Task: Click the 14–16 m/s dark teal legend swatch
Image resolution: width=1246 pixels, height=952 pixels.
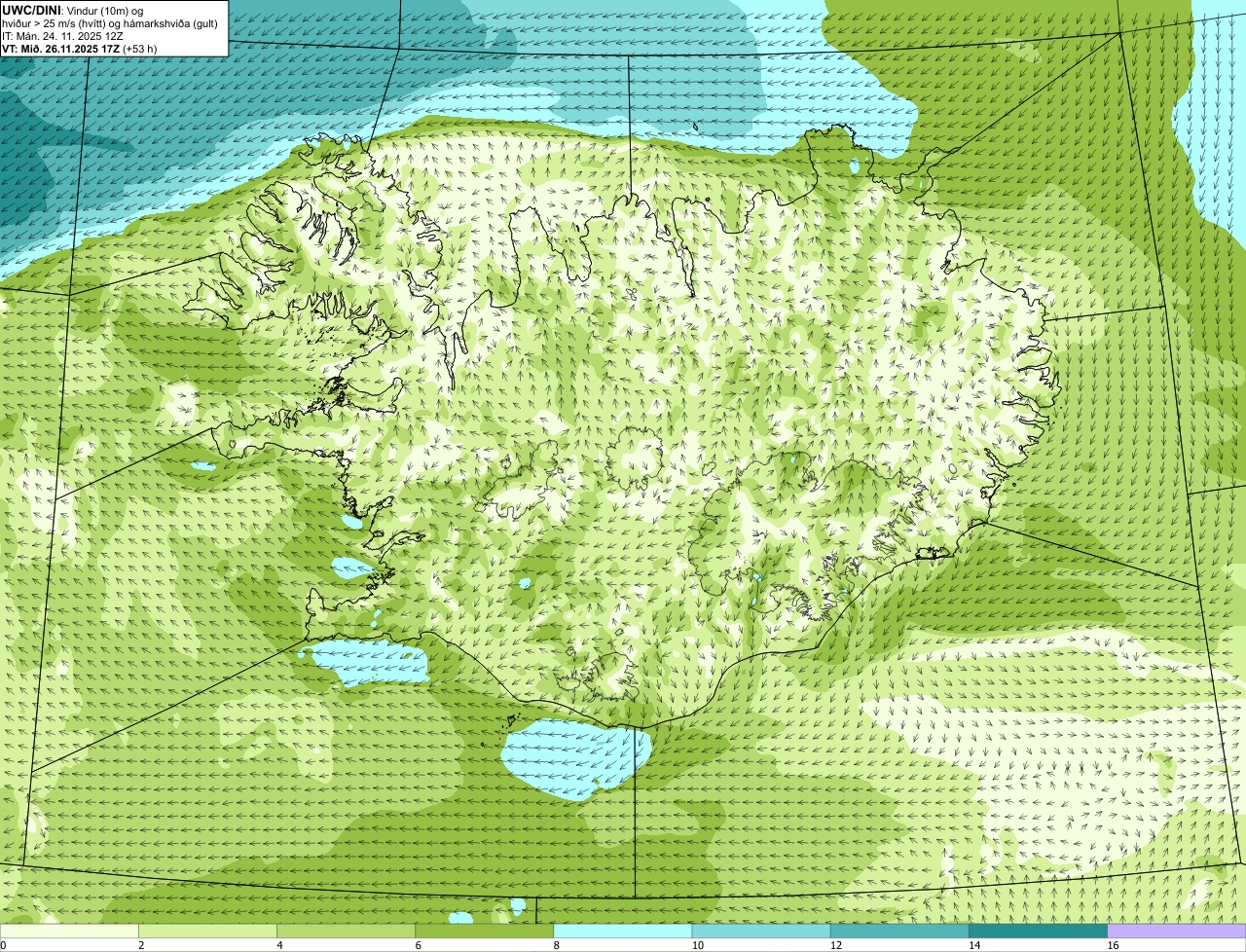Action: coord(1039,931)
